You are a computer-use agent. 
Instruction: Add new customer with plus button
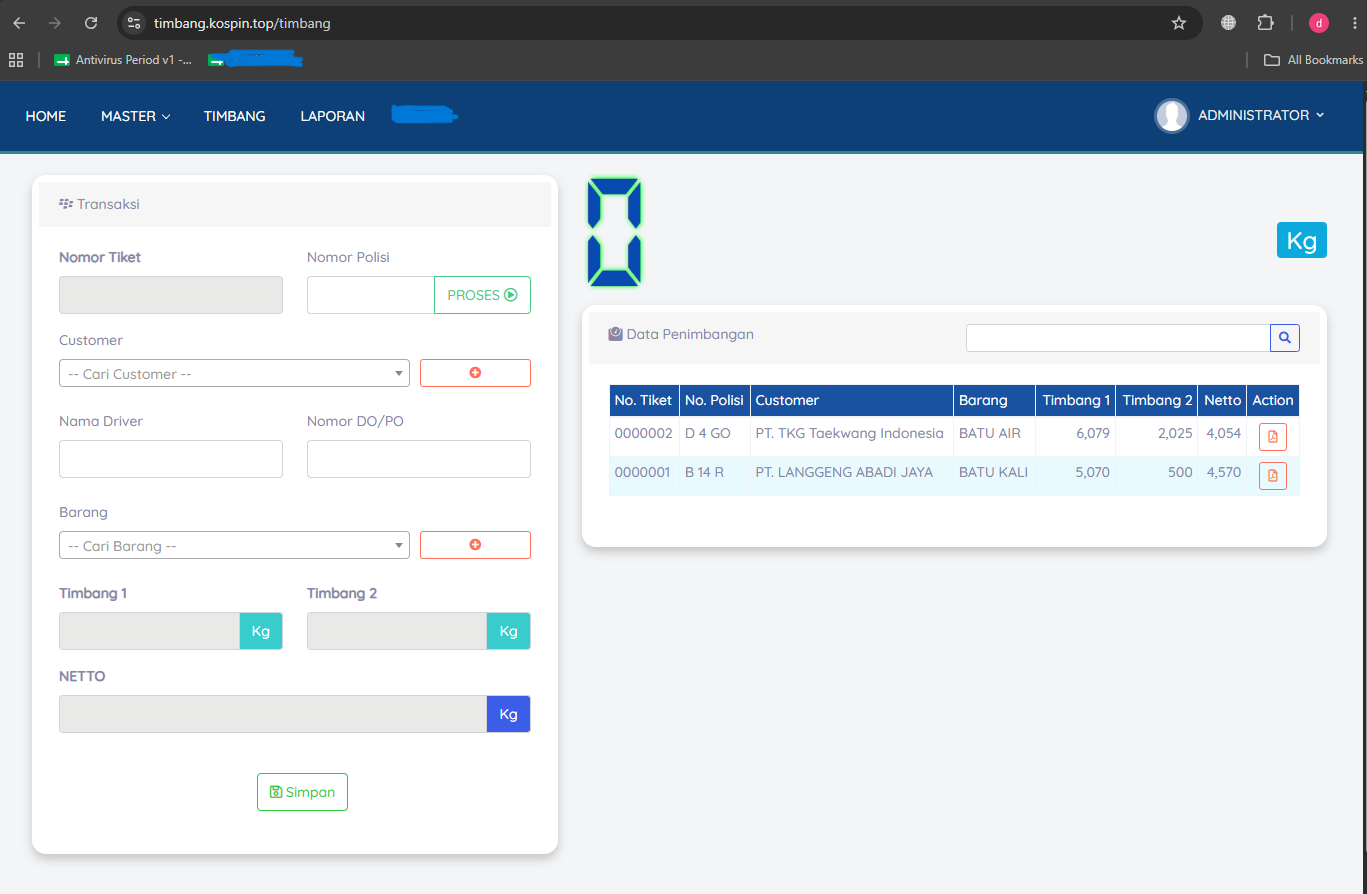click(x=475, y=373)
